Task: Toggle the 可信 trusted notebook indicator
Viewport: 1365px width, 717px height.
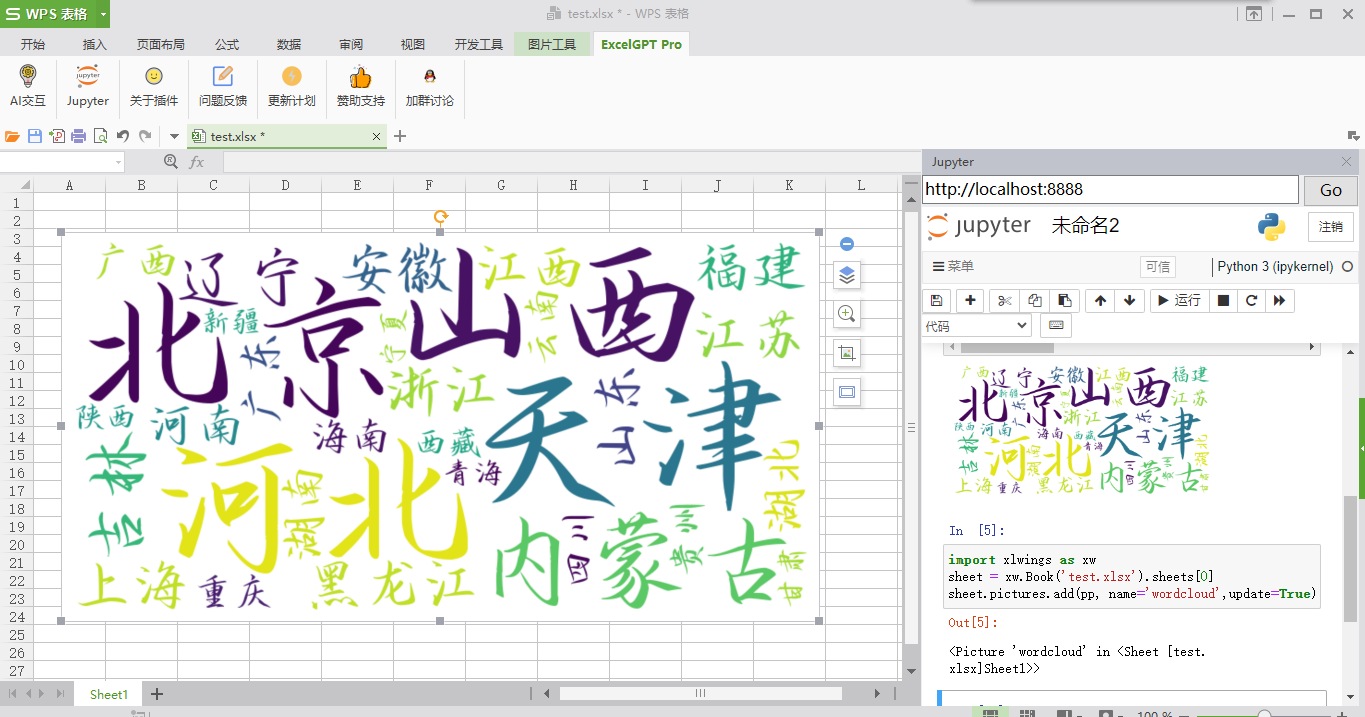Action: click(1158, 267)
